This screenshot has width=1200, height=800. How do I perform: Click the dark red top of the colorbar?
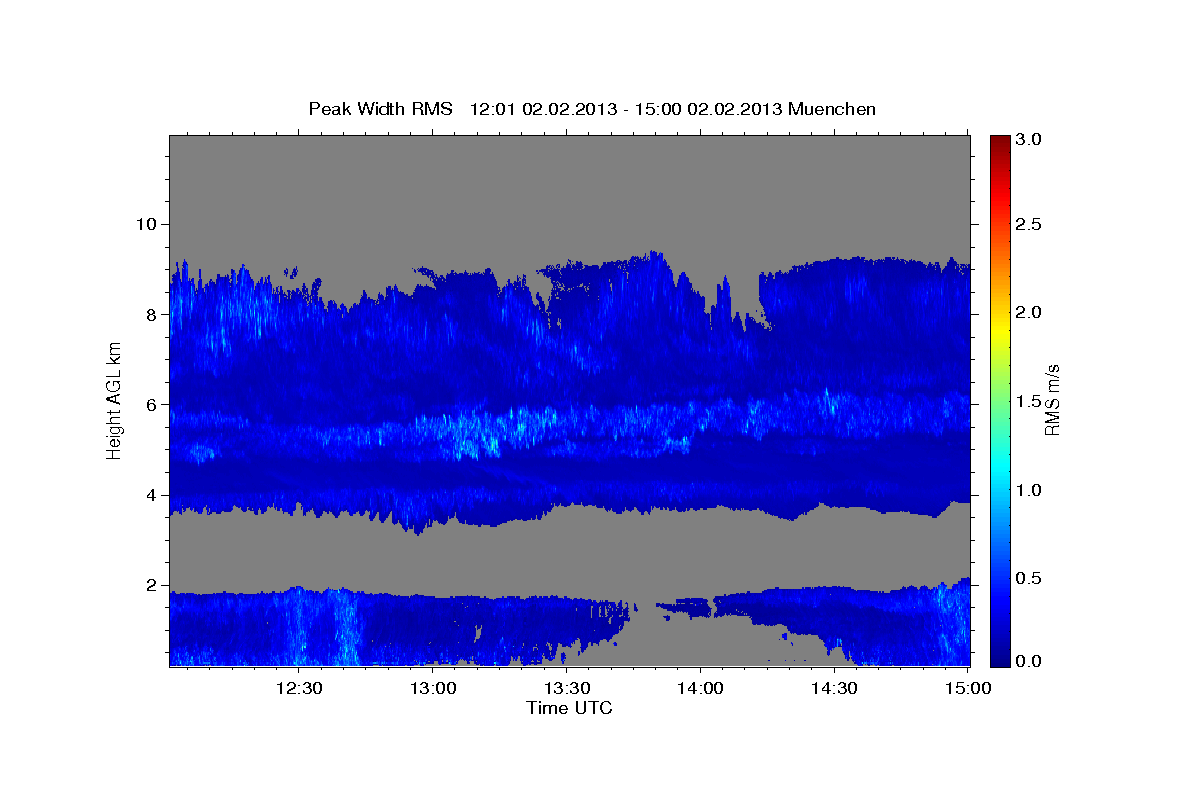coord(999,143)
